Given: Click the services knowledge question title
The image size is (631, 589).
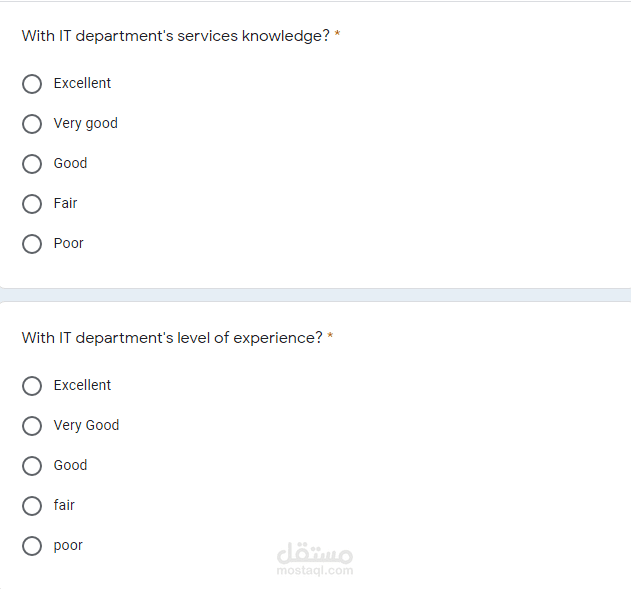Looking at the screenshot, I should (175, 36).
